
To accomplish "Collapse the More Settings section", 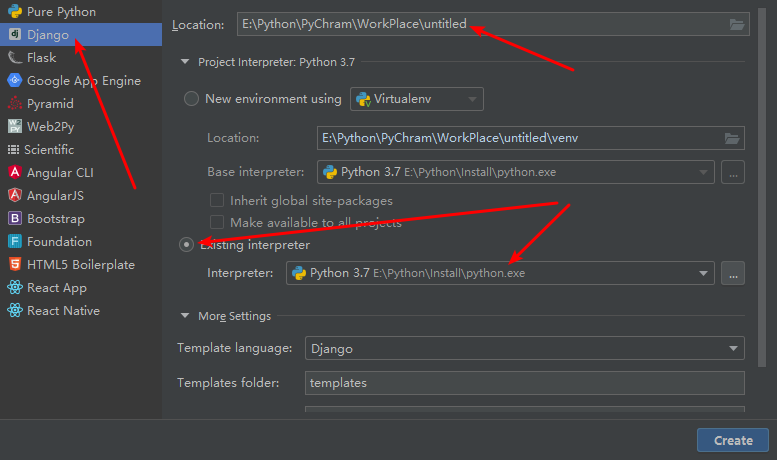I will [x=185, y=316].
